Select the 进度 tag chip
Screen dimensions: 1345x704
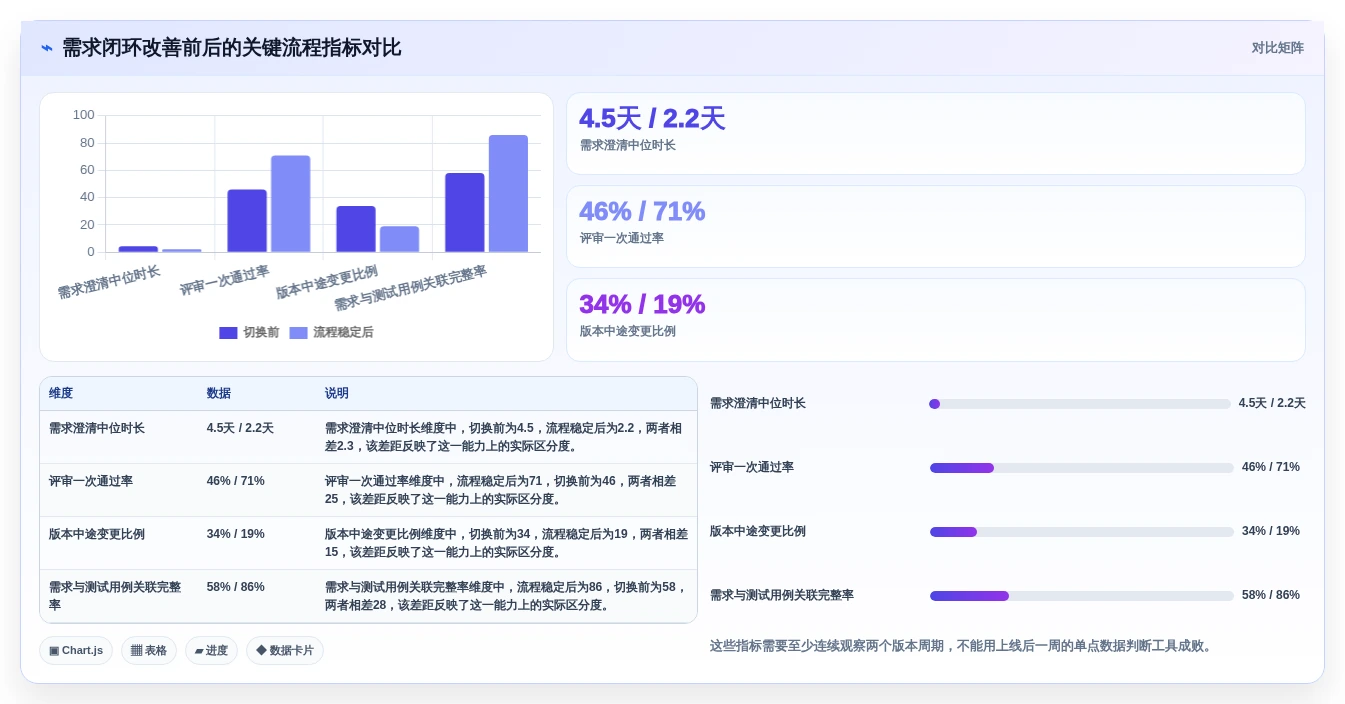pos(211,651)
